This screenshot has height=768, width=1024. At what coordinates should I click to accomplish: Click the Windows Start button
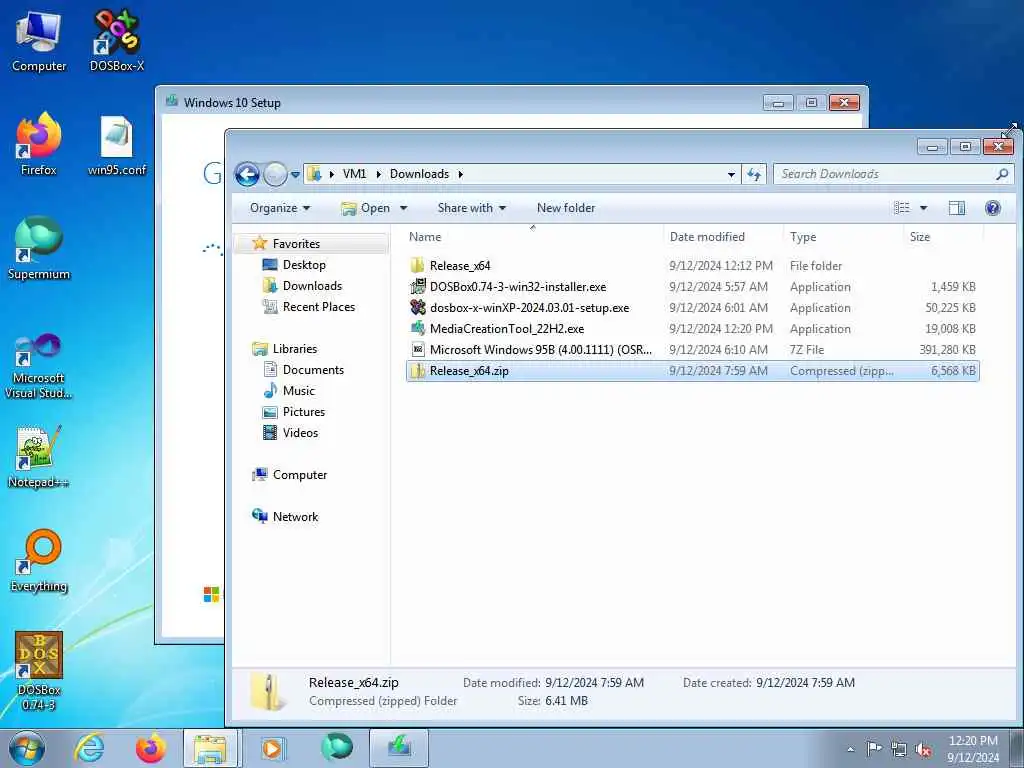tap(27, 748)
